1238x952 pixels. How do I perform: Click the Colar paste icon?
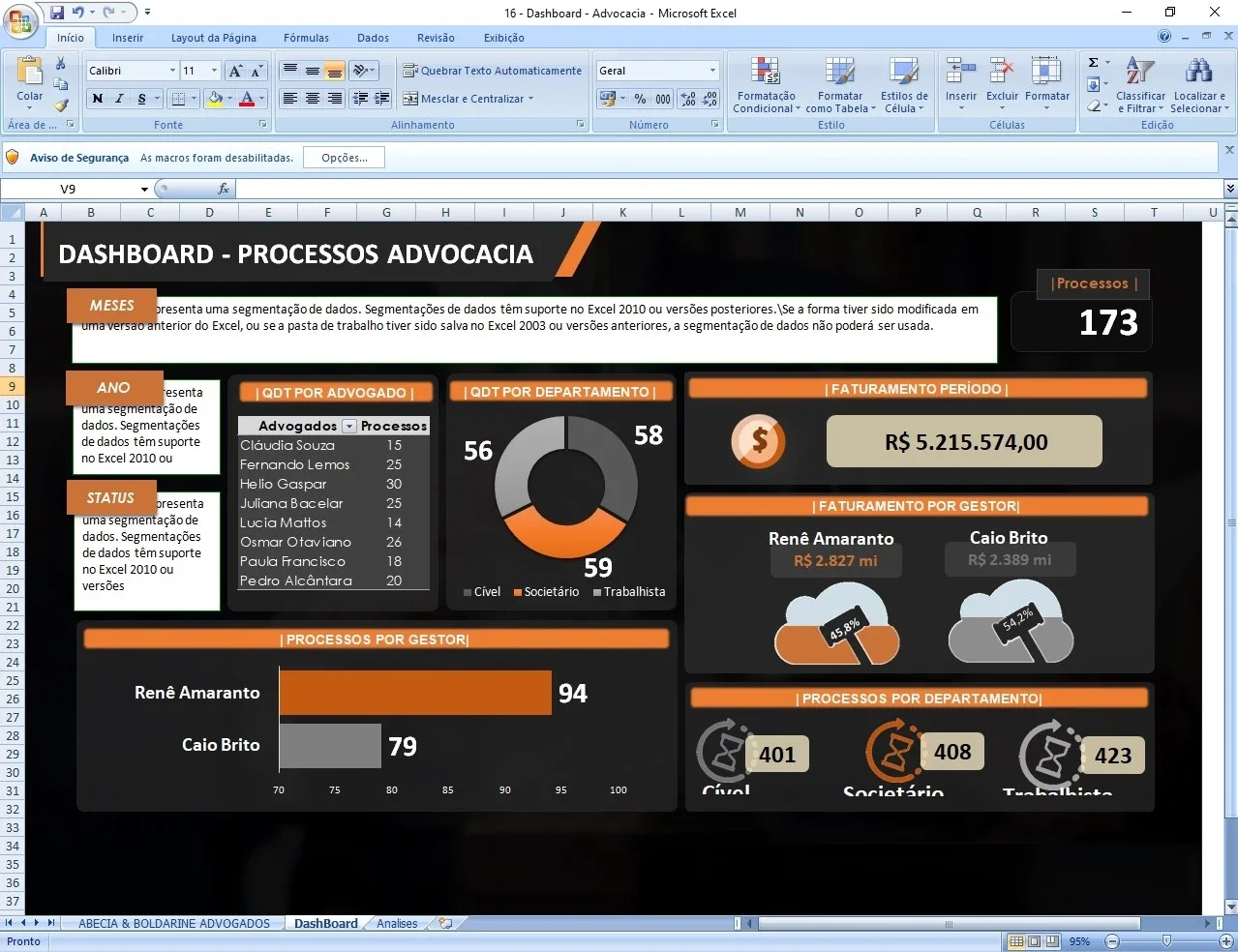[29, 72]
